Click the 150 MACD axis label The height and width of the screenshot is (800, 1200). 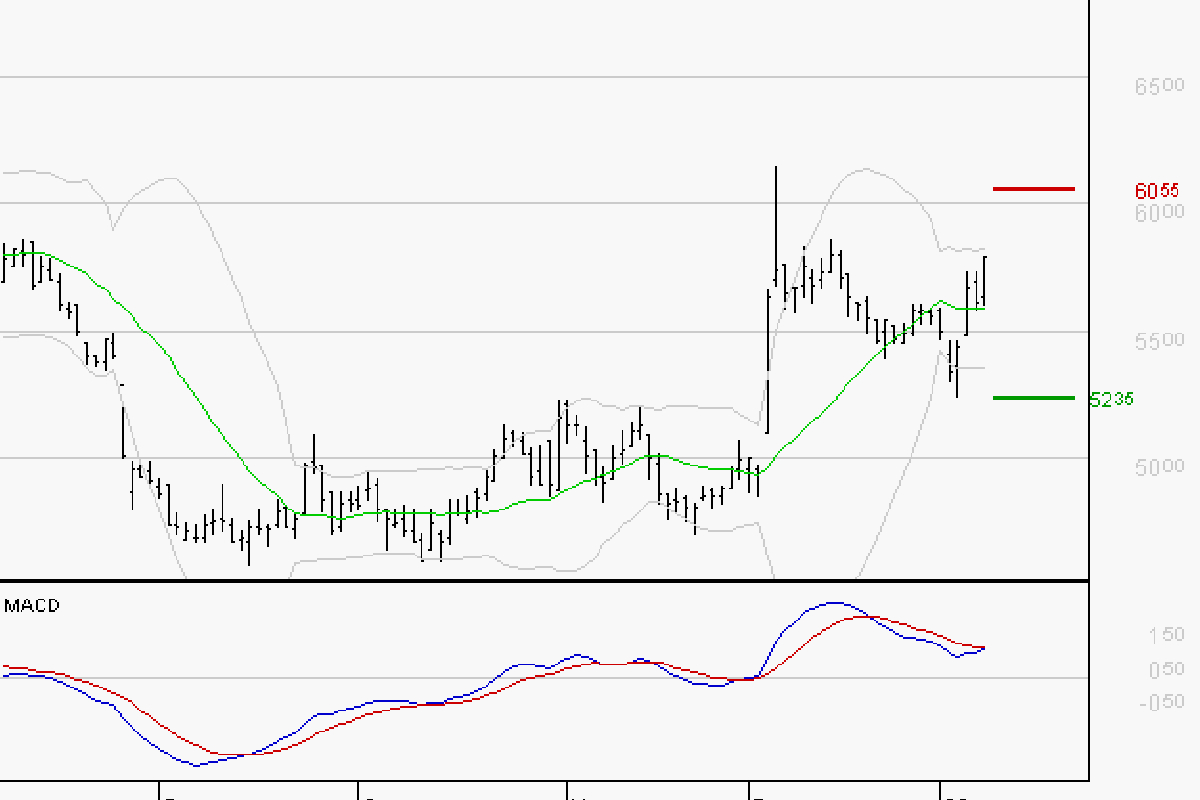1166,635
